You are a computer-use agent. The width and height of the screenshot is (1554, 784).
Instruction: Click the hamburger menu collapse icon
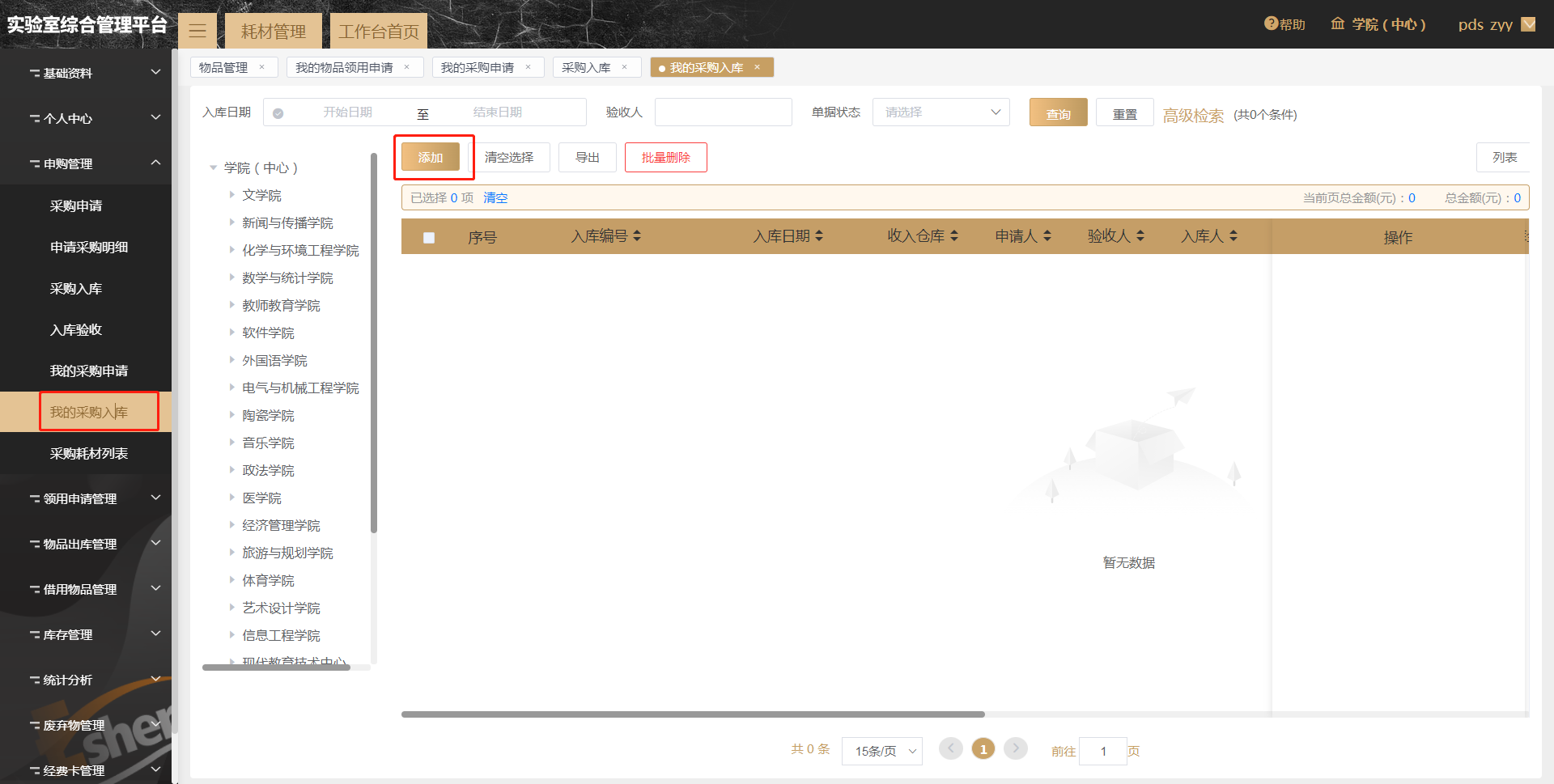[197, 32]
